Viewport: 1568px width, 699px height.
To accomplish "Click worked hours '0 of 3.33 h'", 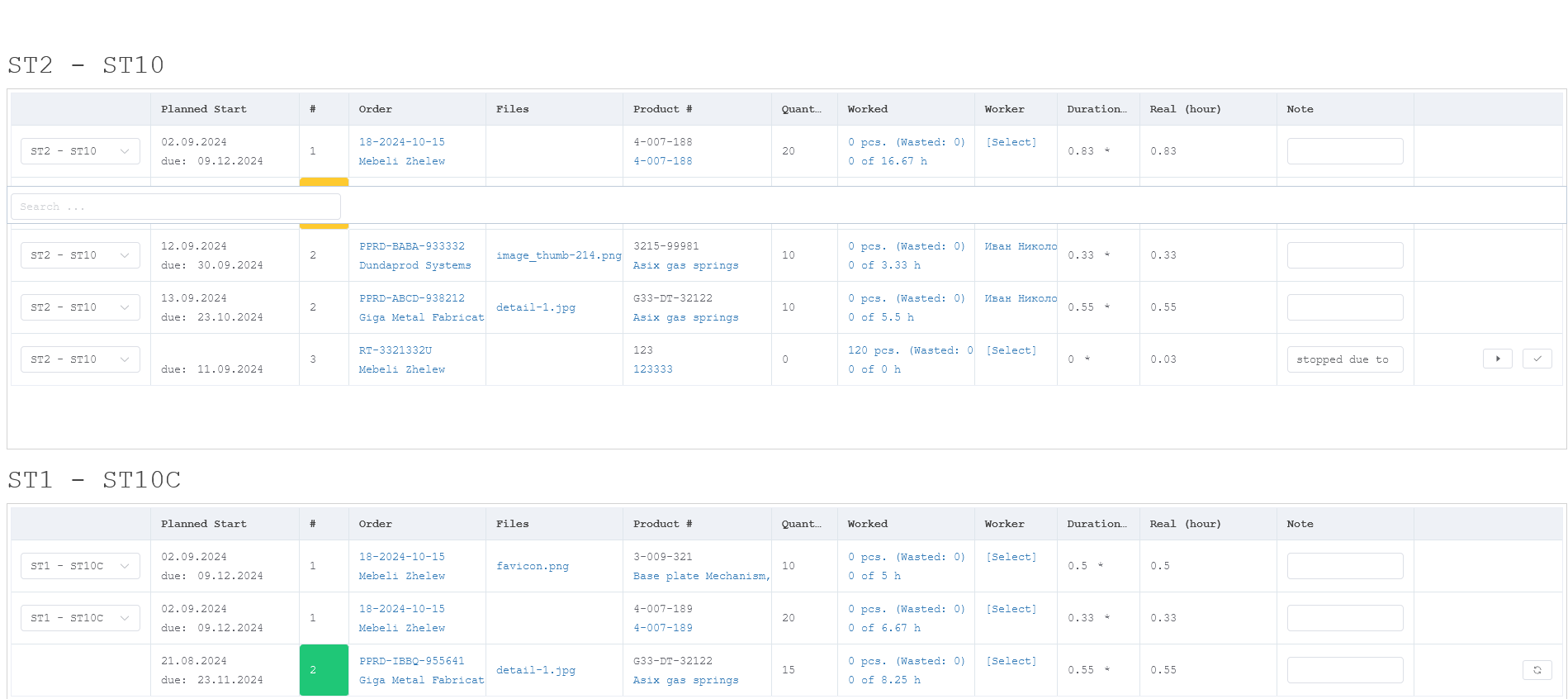I will [883, 265].
